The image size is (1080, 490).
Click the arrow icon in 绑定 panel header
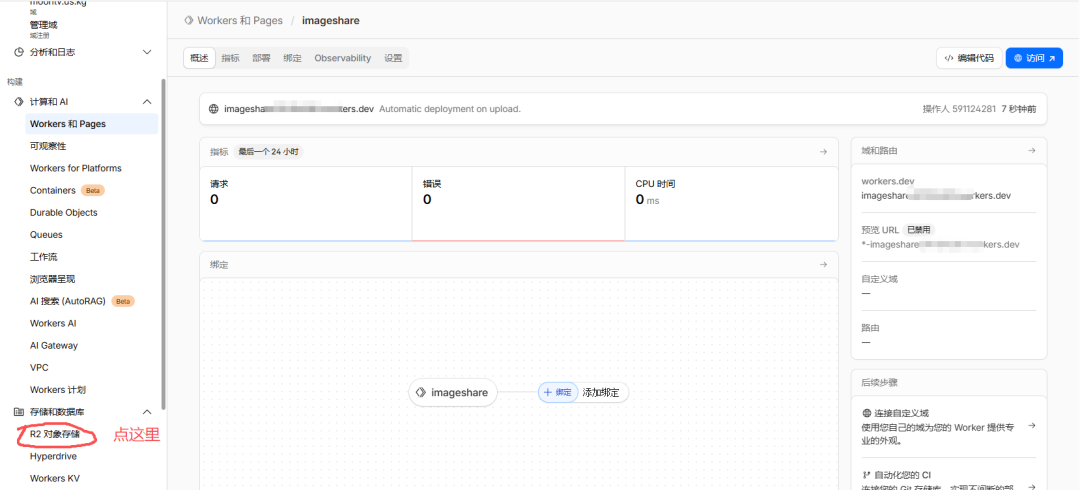click(x=823, y=265)
